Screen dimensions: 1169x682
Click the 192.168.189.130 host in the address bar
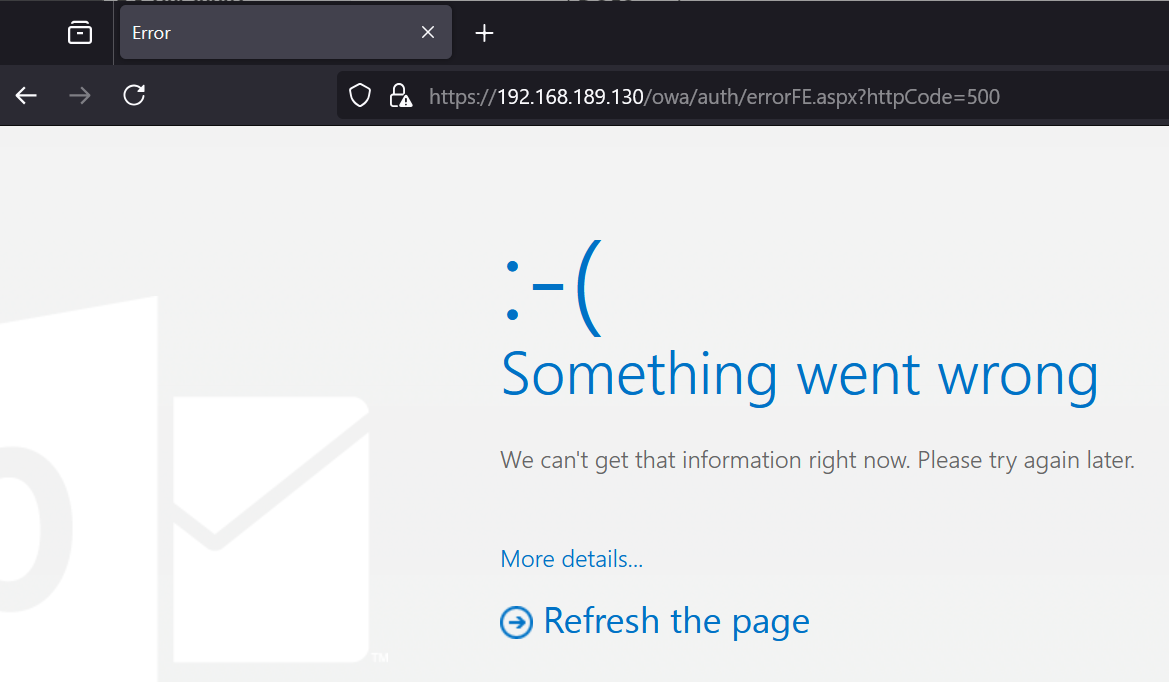click(570, 97)
